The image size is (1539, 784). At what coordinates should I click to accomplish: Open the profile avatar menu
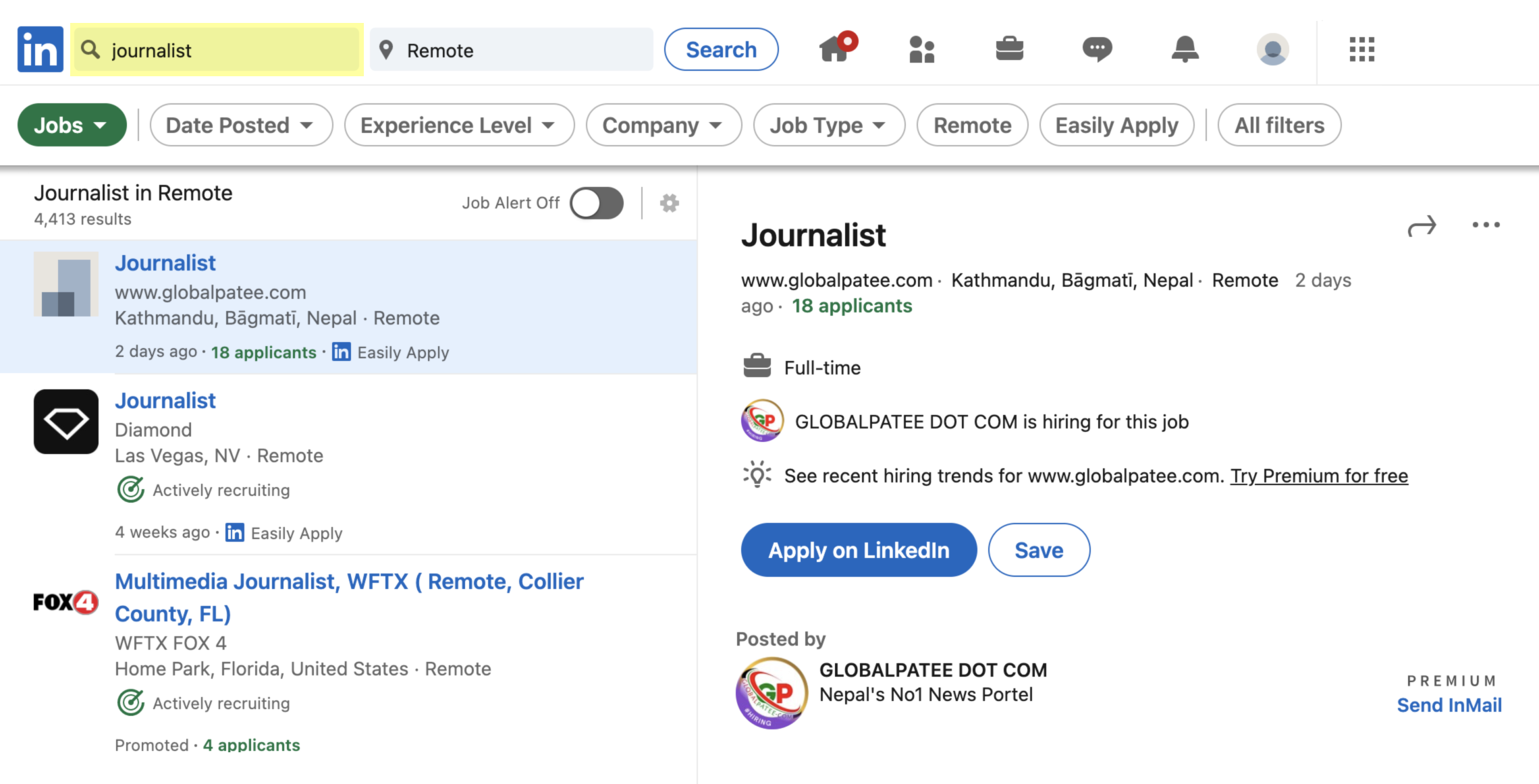tap(1273, 49)
